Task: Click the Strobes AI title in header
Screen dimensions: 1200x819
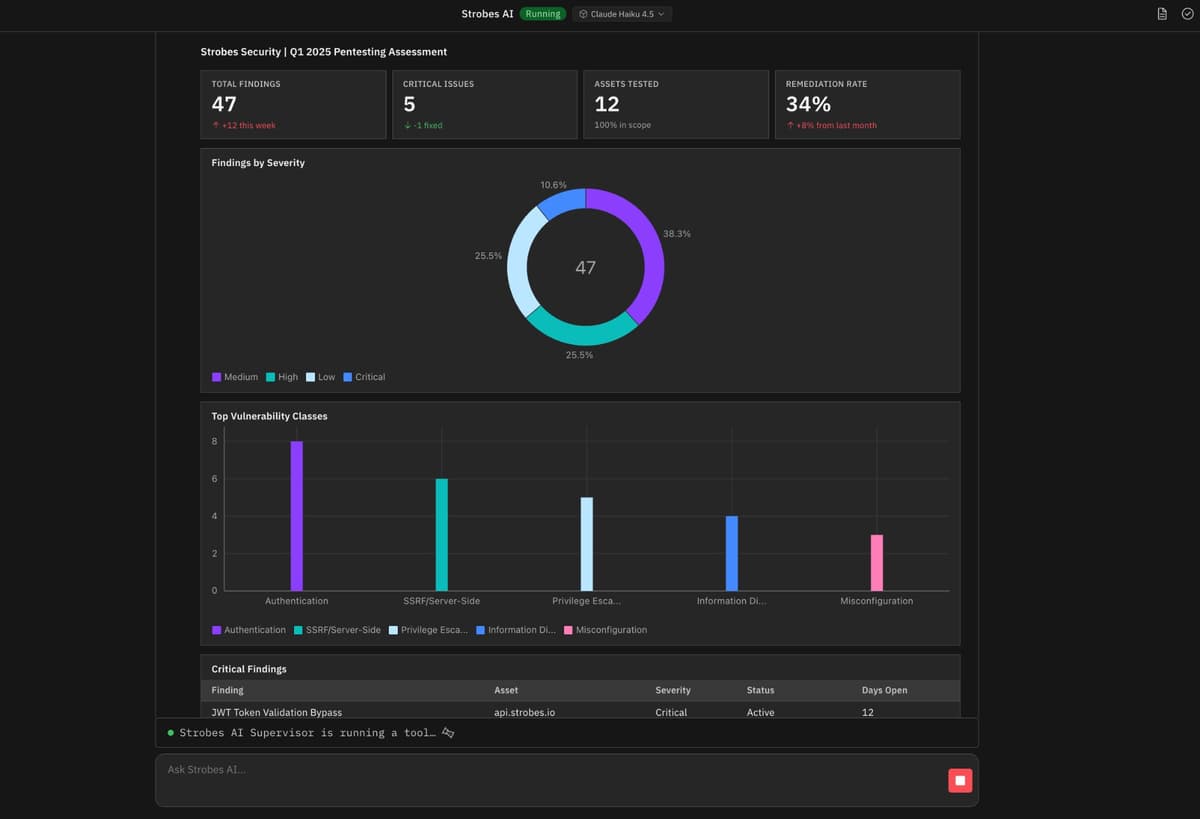Action: click(487, 14)
